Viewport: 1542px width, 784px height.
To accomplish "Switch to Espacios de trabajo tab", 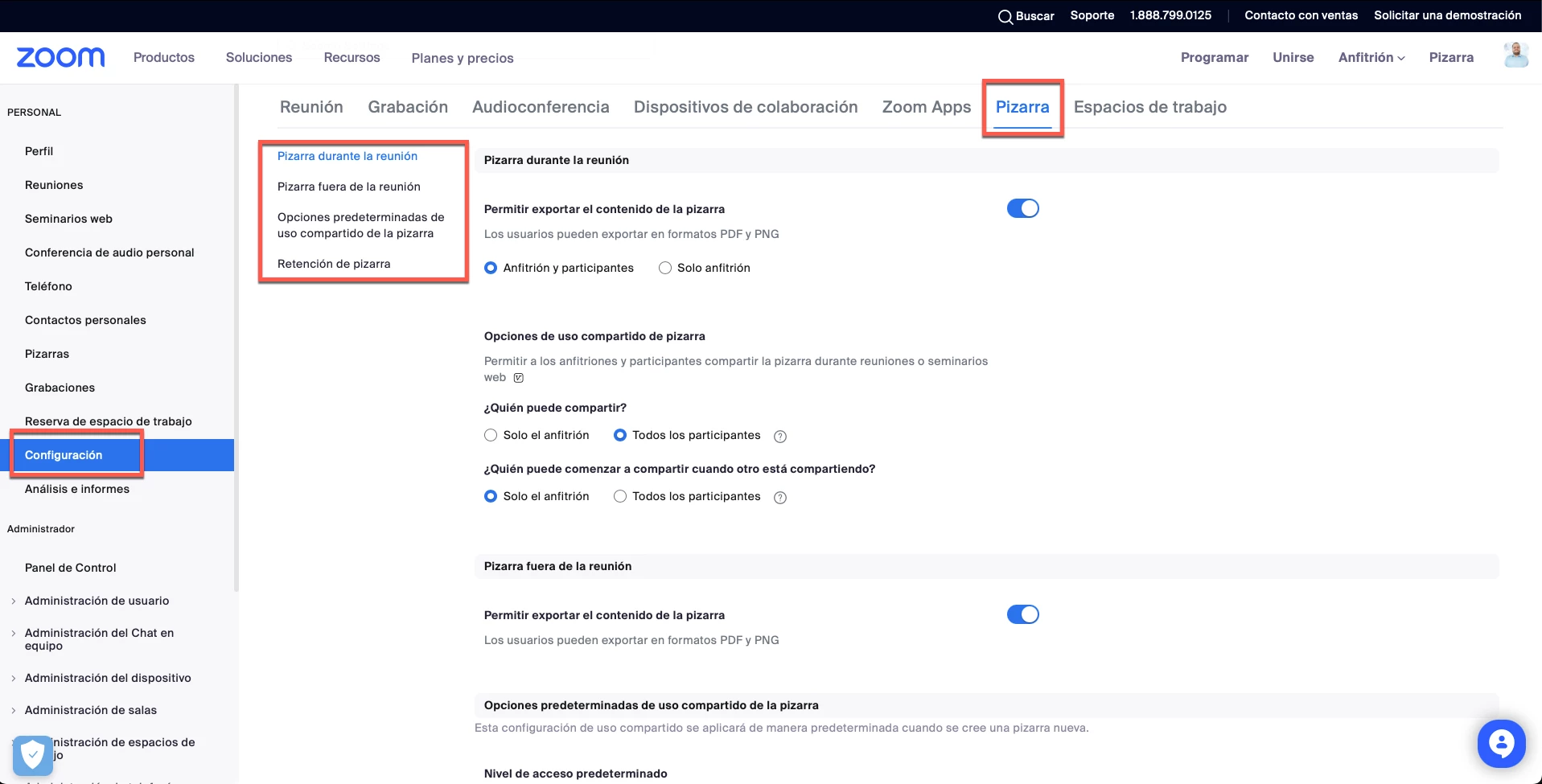I will click(1150, 107).
